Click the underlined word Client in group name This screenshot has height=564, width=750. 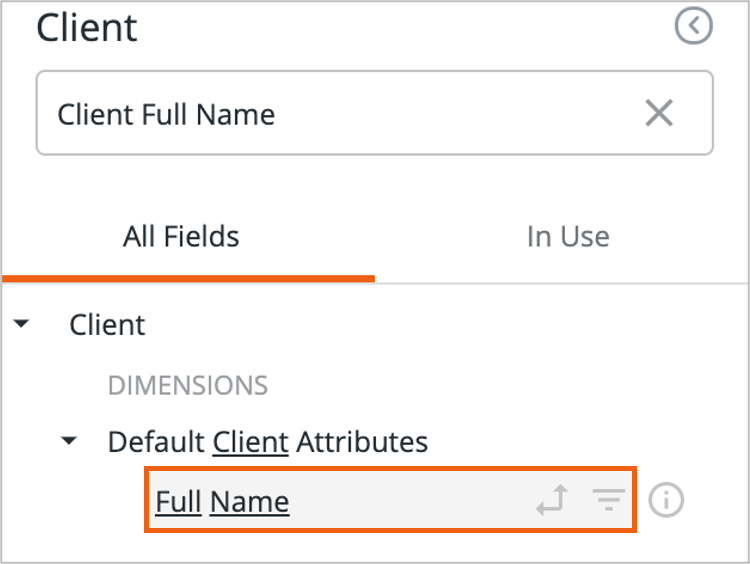[250, 441]
